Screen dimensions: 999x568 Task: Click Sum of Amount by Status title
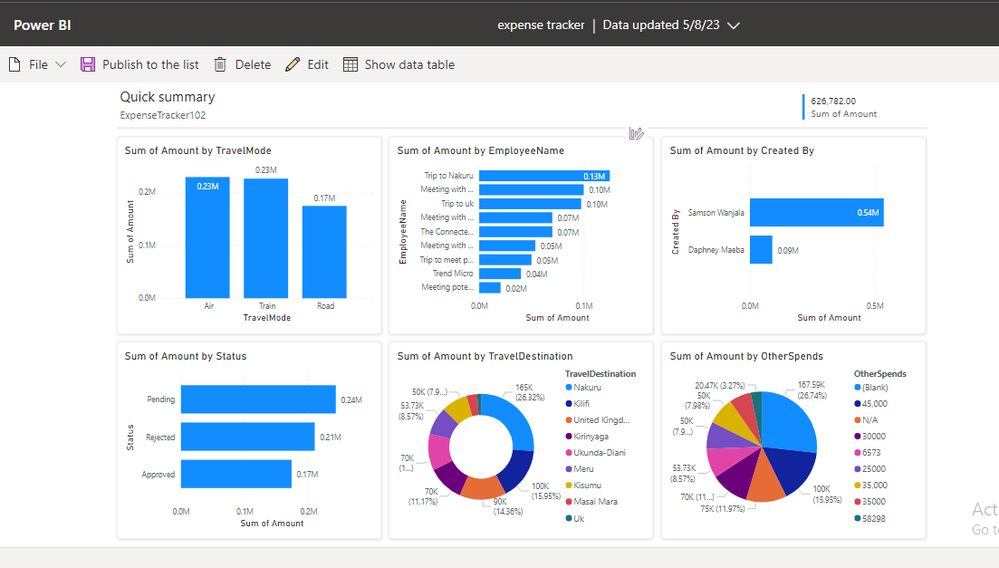click(x=185, y=356)
